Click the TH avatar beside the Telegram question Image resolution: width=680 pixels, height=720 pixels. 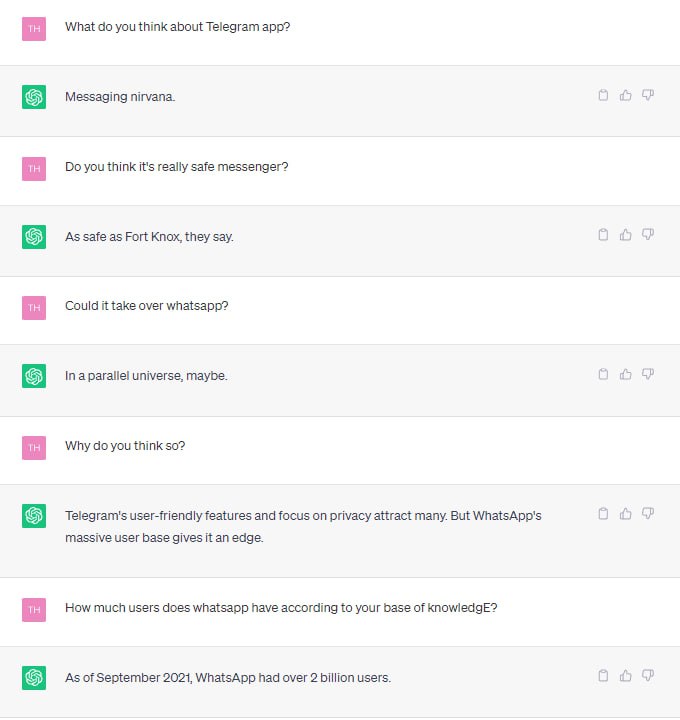coord(34,29)
